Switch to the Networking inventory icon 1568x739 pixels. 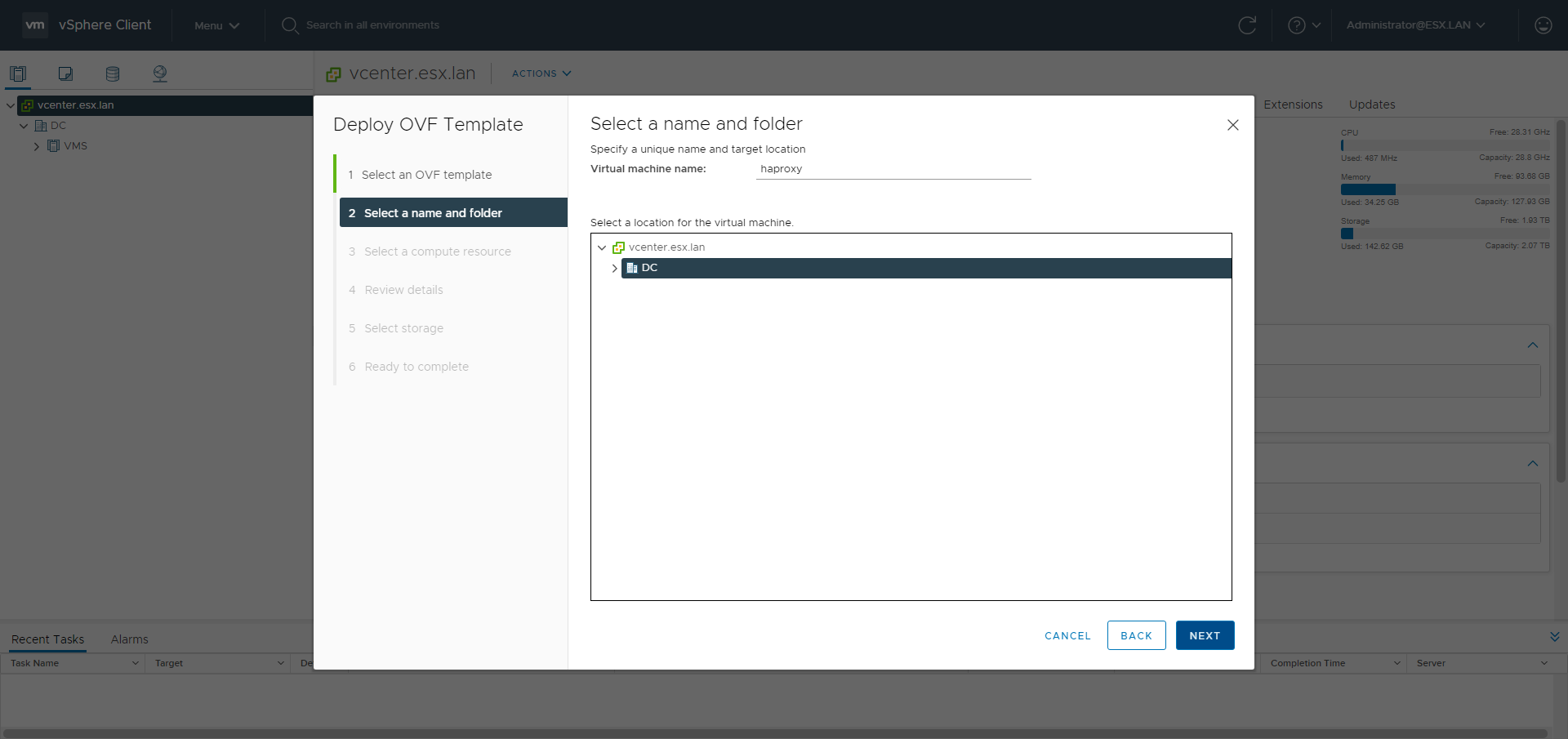[160, 73]
